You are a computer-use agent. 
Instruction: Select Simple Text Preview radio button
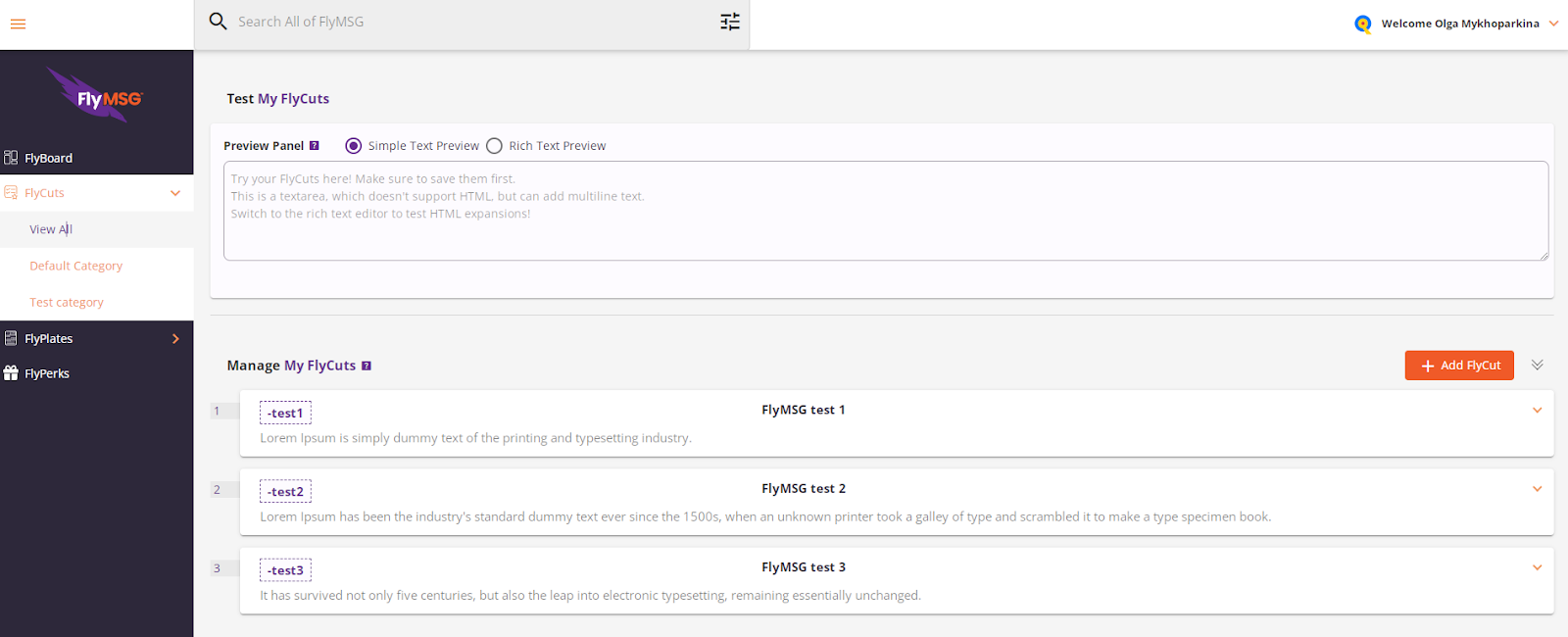pyautogui.click(x=354, y=146)
